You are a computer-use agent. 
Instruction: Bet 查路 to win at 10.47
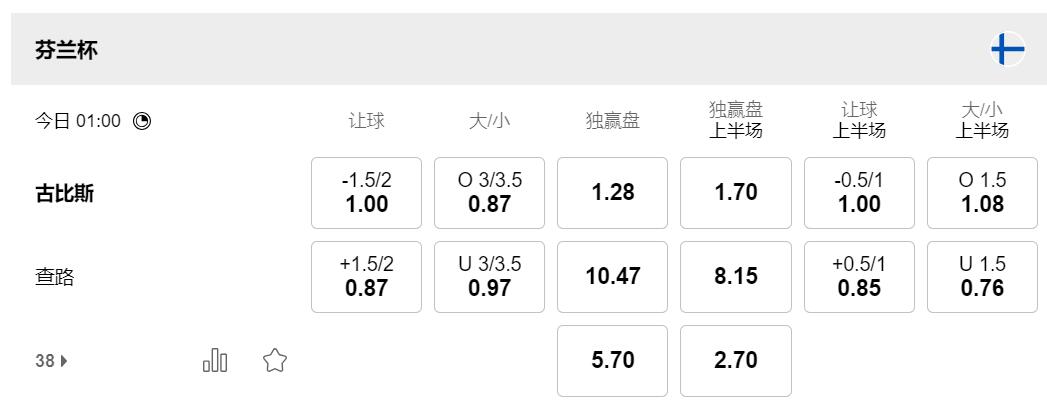coord(613,277)
